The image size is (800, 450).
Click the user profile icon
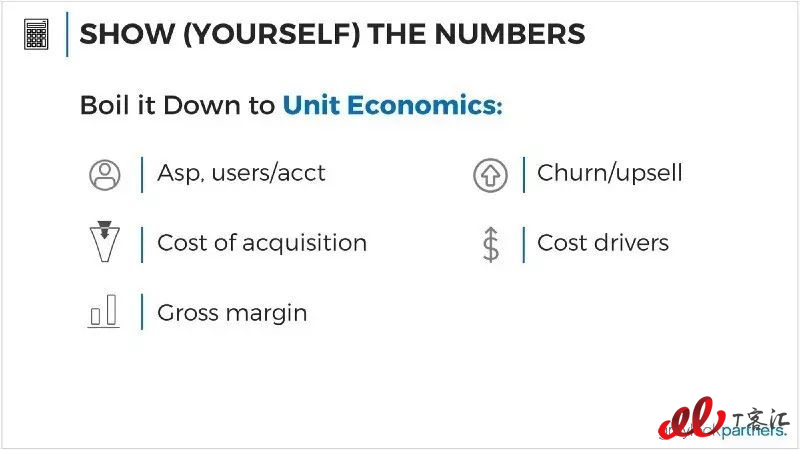click(105, 175)
